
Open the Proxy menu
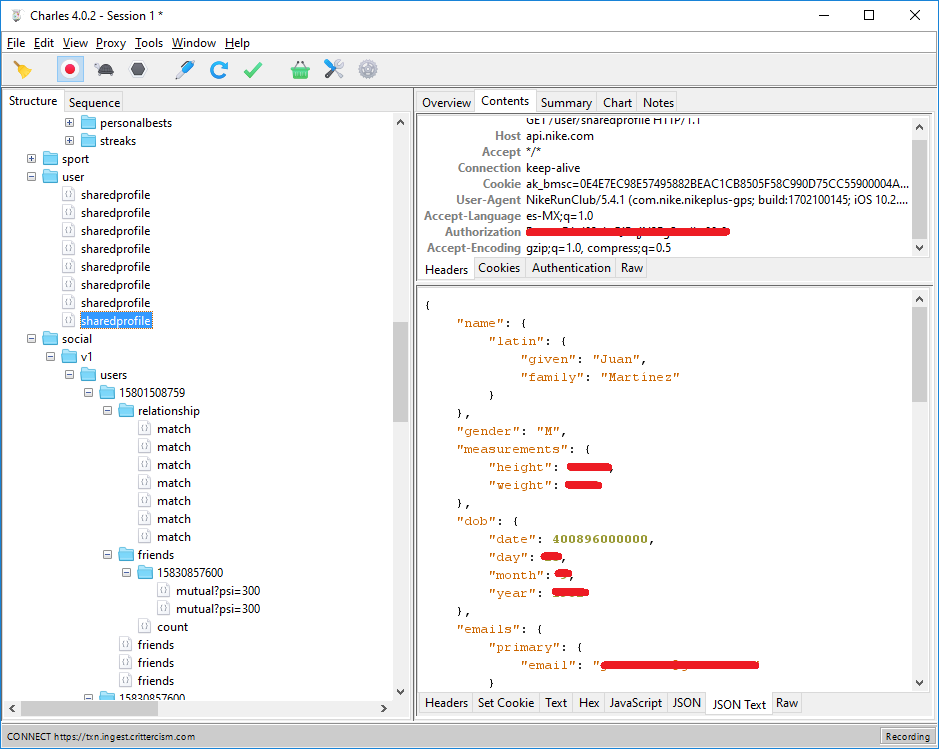coord(111,43)
